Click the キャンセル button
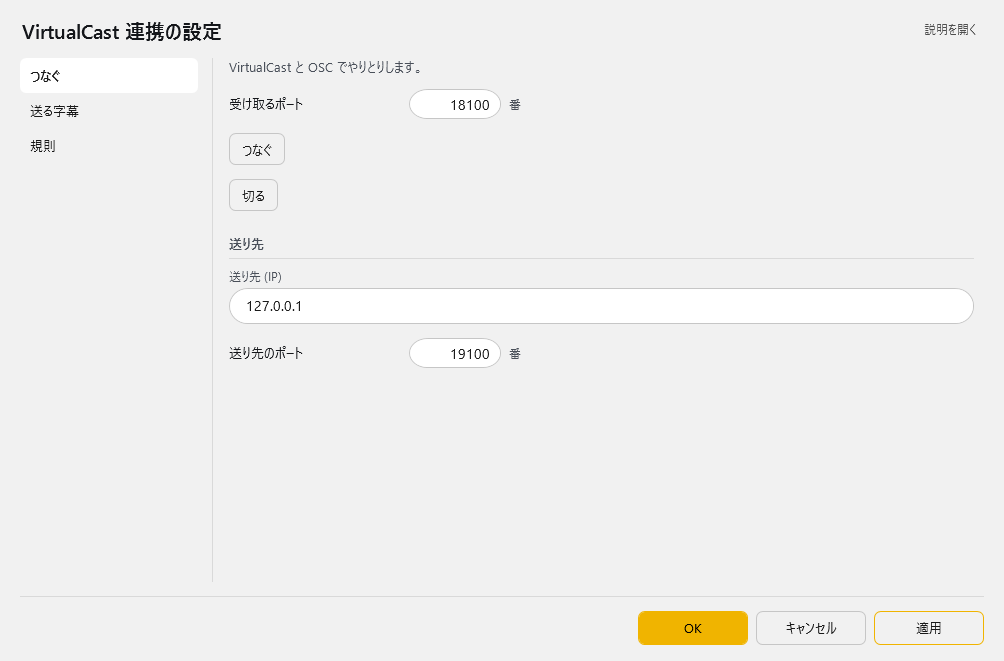Viewport: 1004px width, 661px height. coord(811,628)
